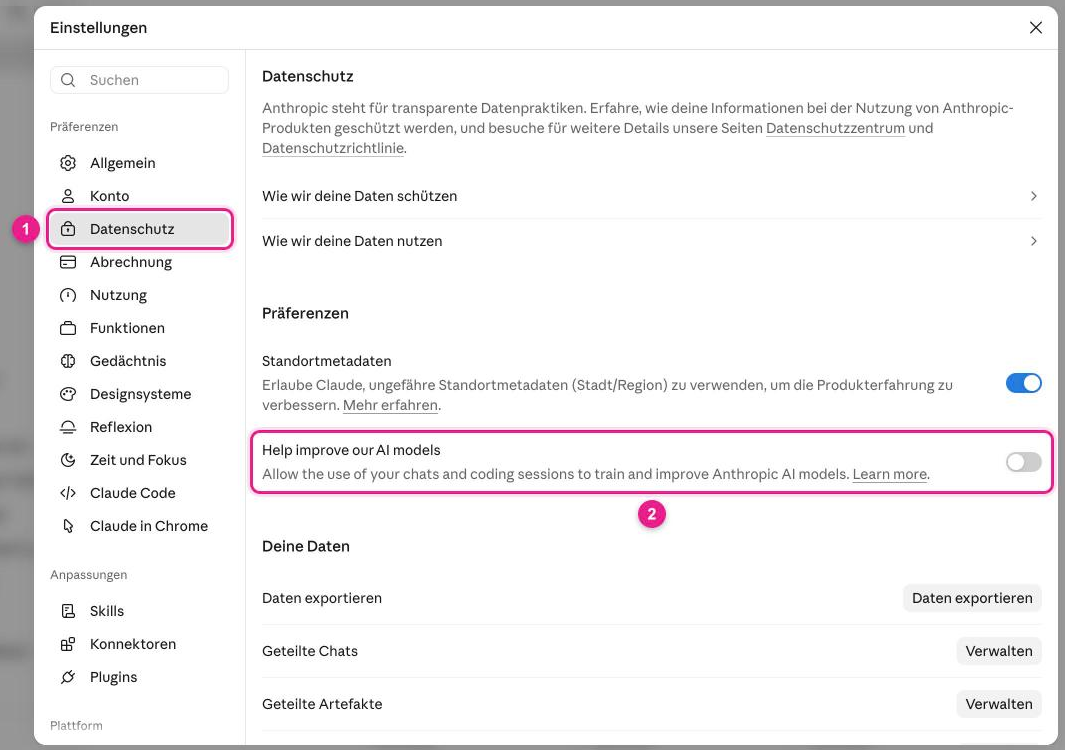Click the Deine Daten heading
1065x750 pixels.
[x=306, y=547]
